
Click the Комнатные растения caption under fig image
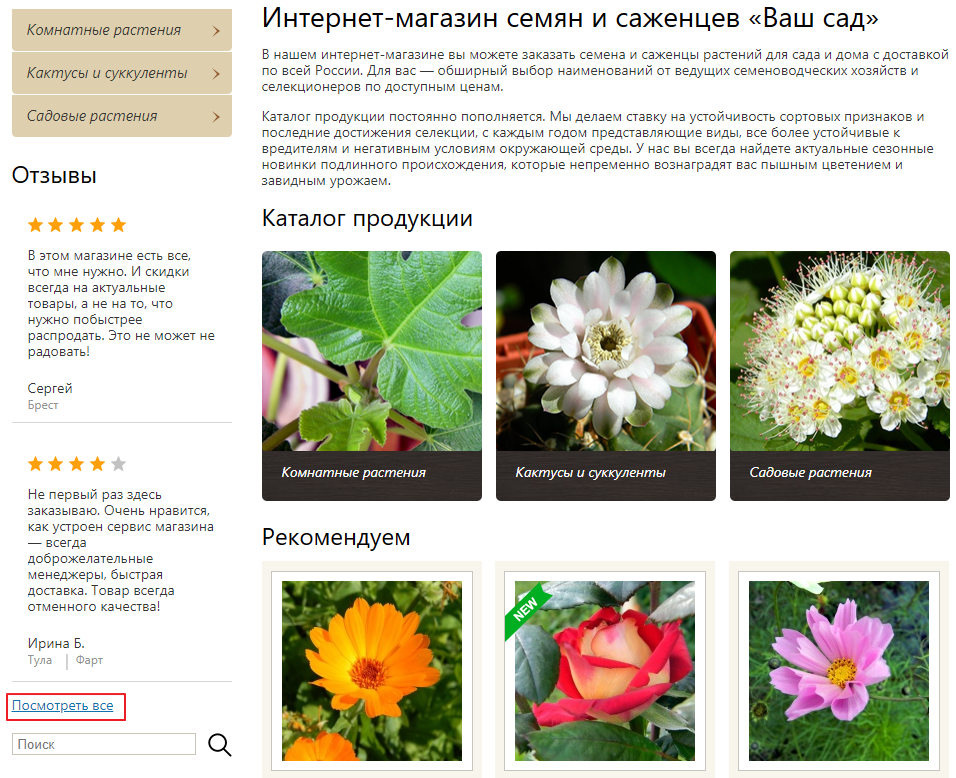(354, 473)
